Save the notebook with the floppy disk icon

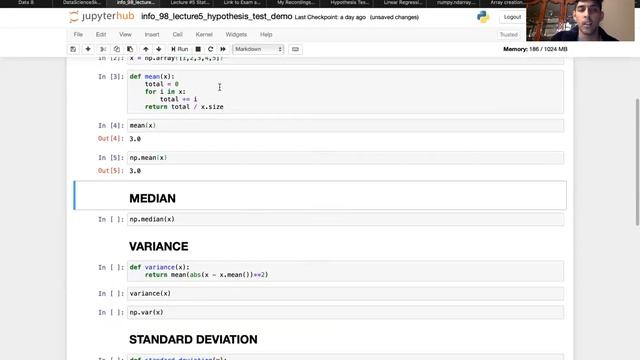[x=73, y=49]
